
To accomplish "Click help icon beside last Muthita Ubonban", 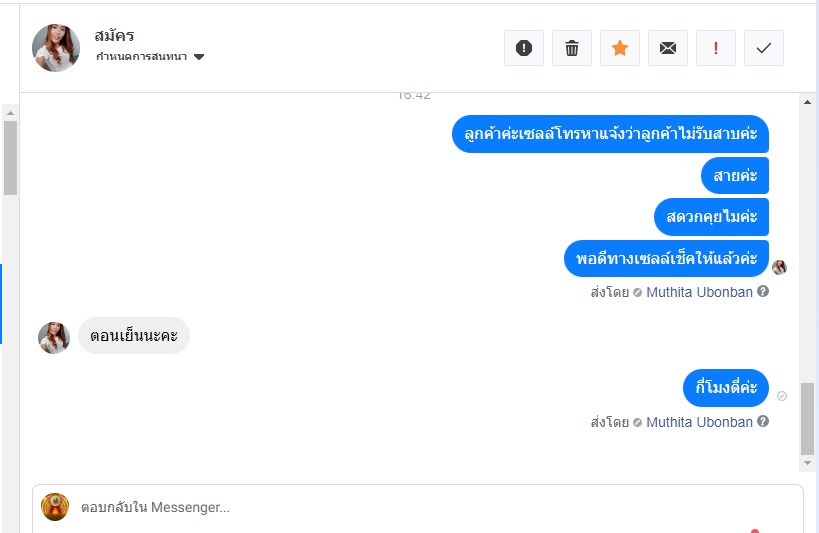I will click(x=763, y=421).
